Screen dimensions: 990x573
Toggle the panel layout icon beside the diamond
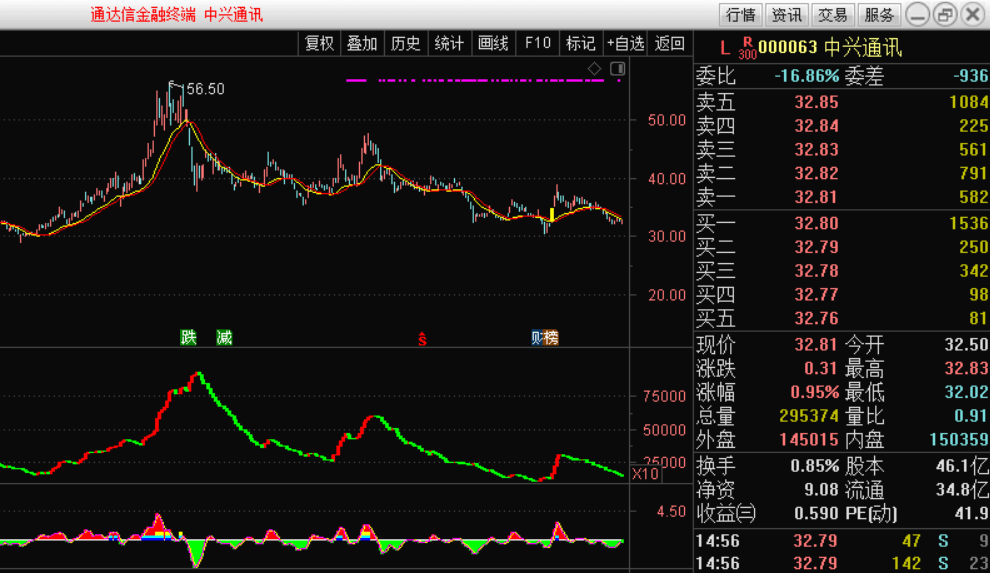(617, 68)
